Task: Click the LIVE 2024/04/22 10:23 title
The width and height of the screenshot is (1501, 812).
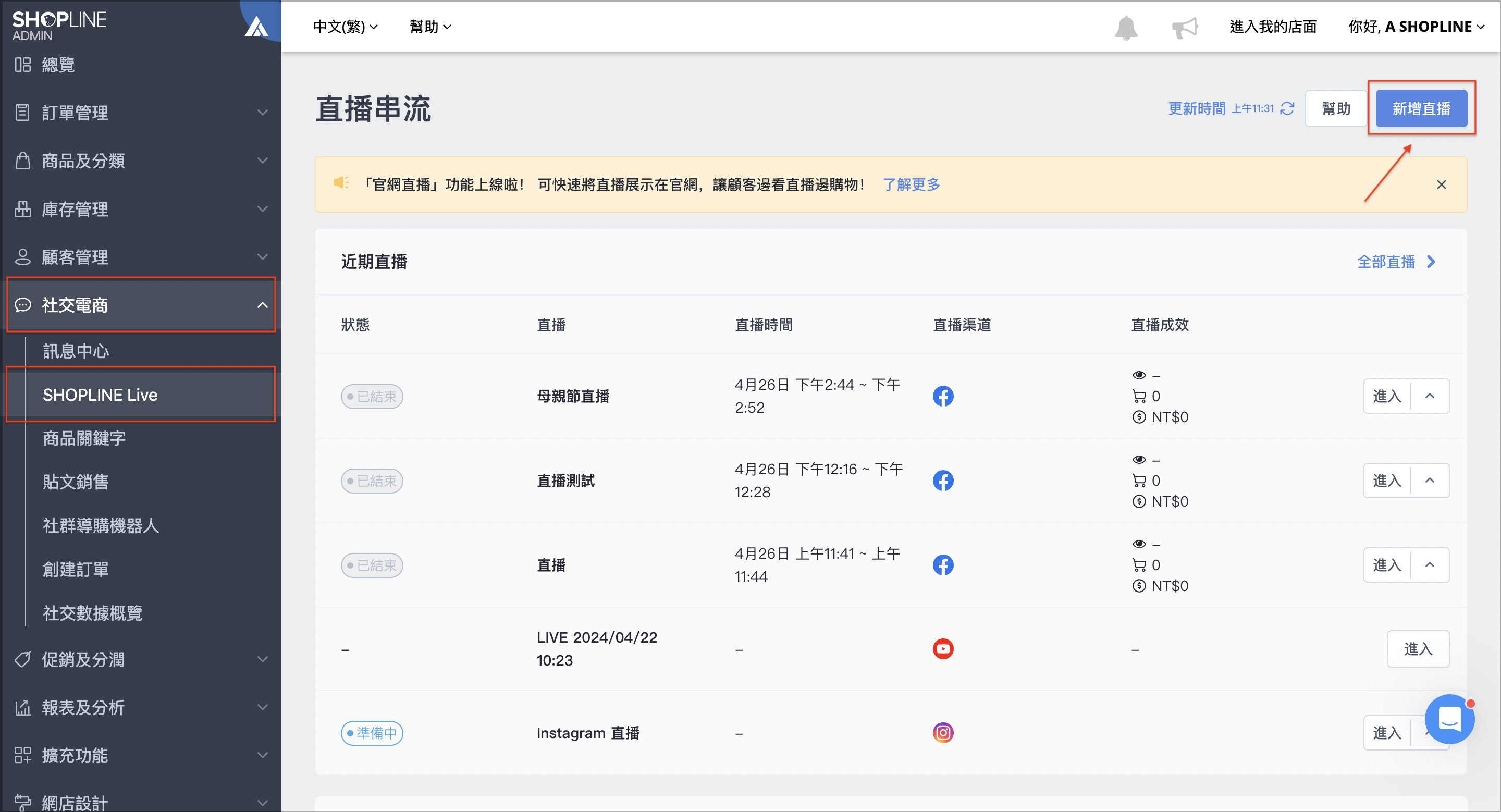Action: tap(597, 649)
